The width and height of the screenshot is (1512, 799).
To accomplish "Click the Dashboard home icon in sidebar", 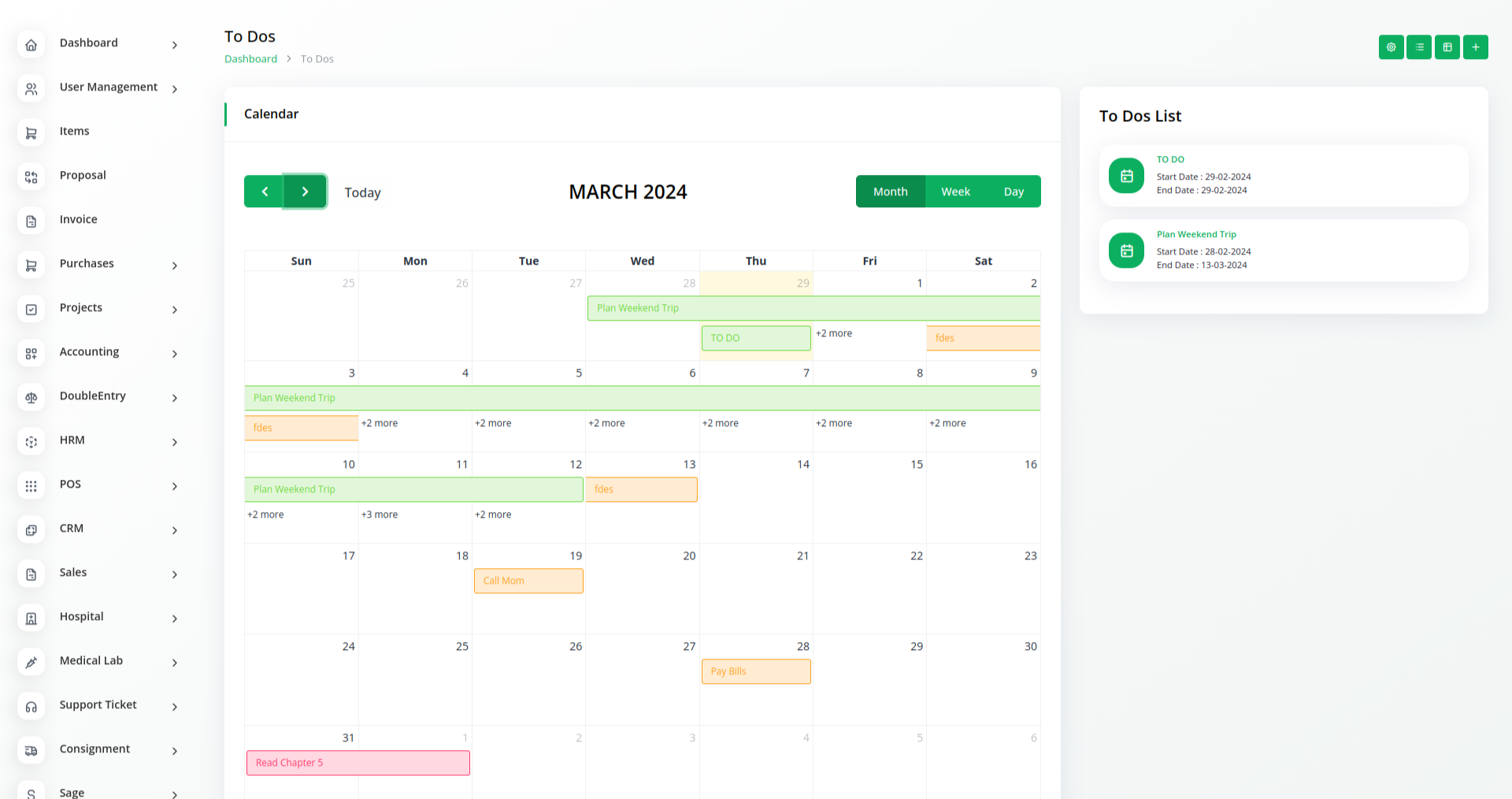I will [31, 45].
